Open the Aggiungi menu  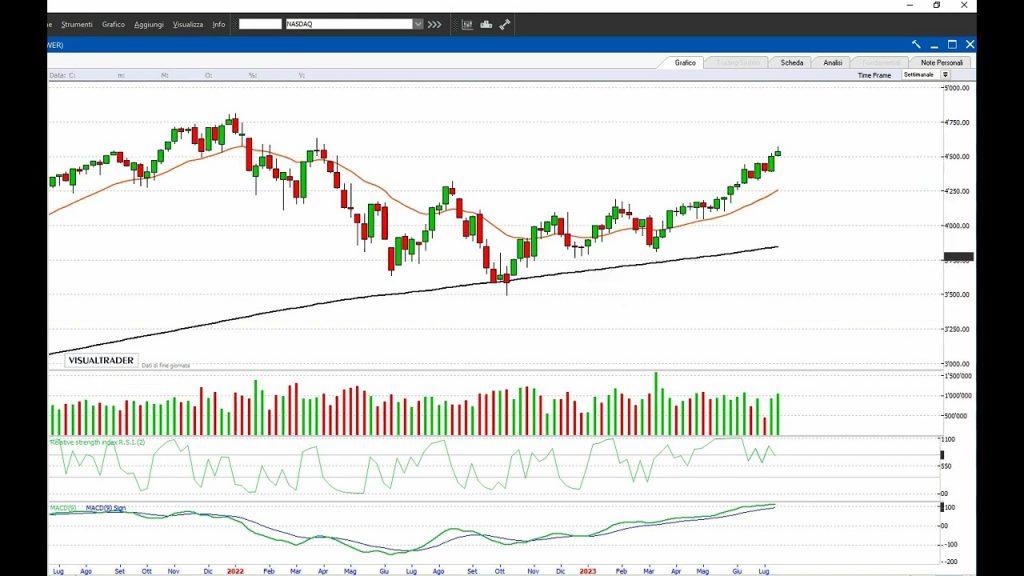pos(148,24)
